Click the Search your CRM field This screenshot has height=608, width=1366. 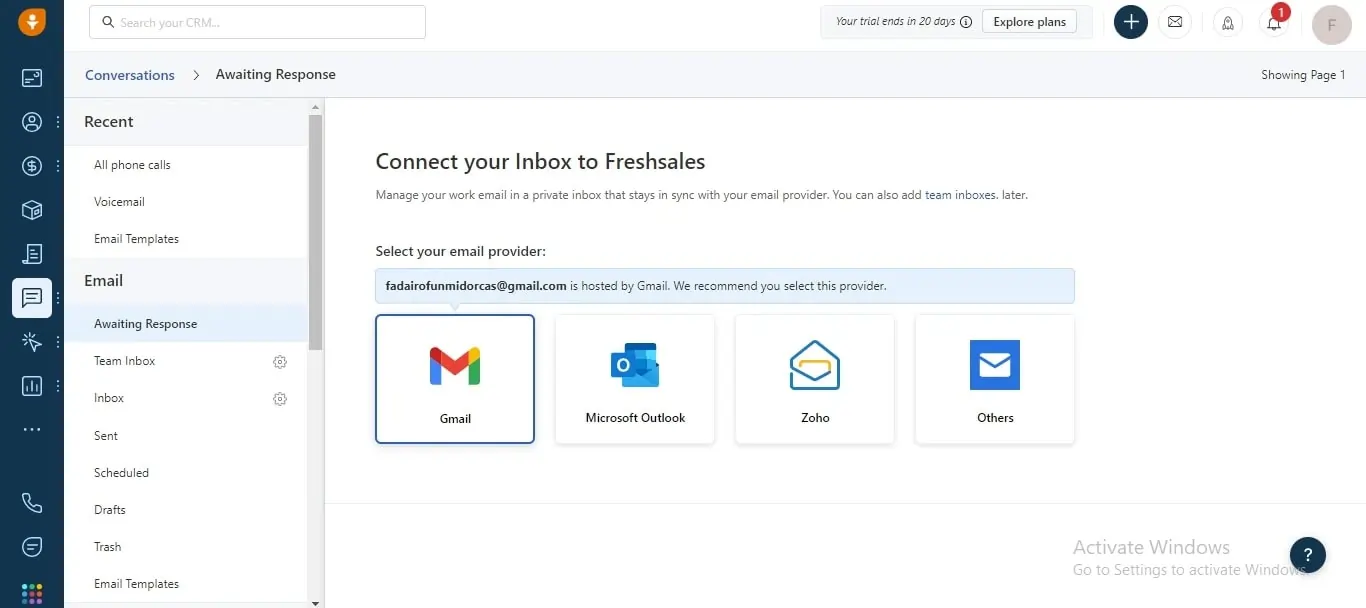(x=258, y=22)
